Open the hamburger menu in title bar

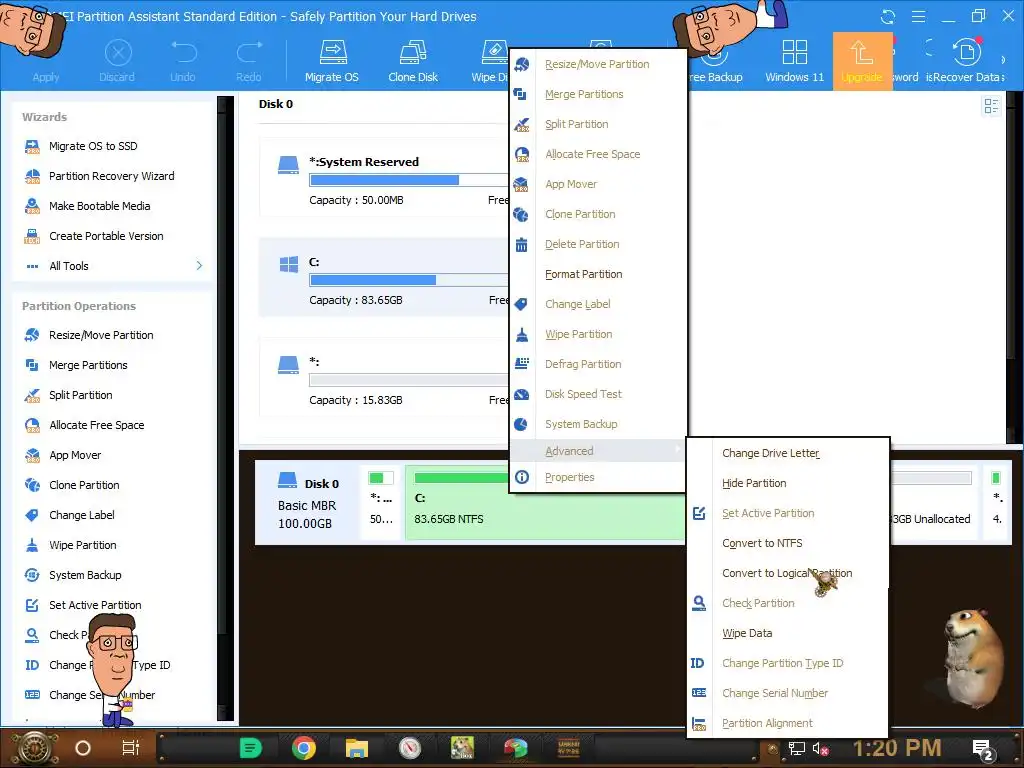[x=918, y=17]
